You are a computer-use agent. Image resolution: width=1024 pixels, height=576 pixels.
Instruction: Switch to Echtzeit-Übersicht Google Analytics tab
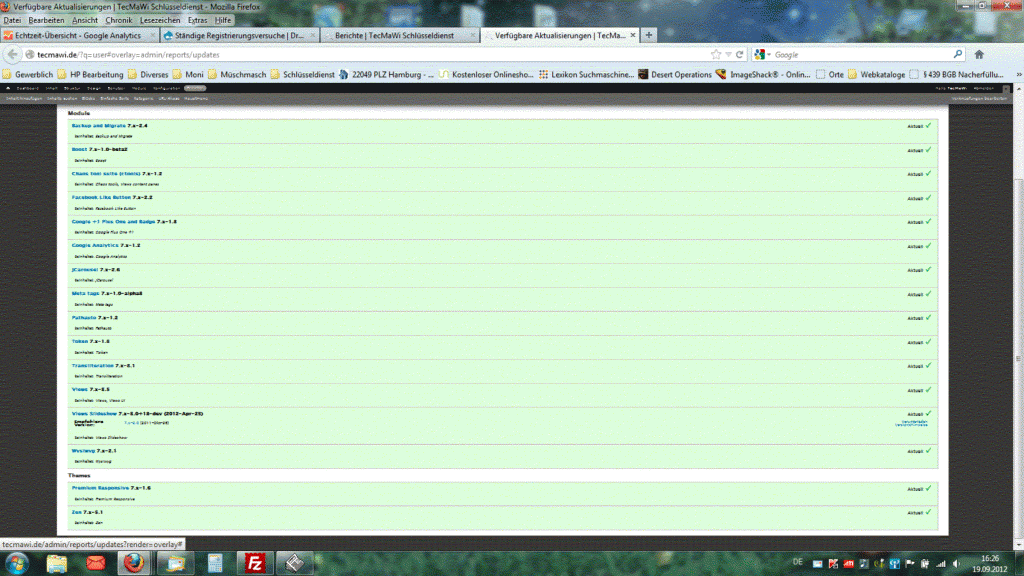(78, 35)
